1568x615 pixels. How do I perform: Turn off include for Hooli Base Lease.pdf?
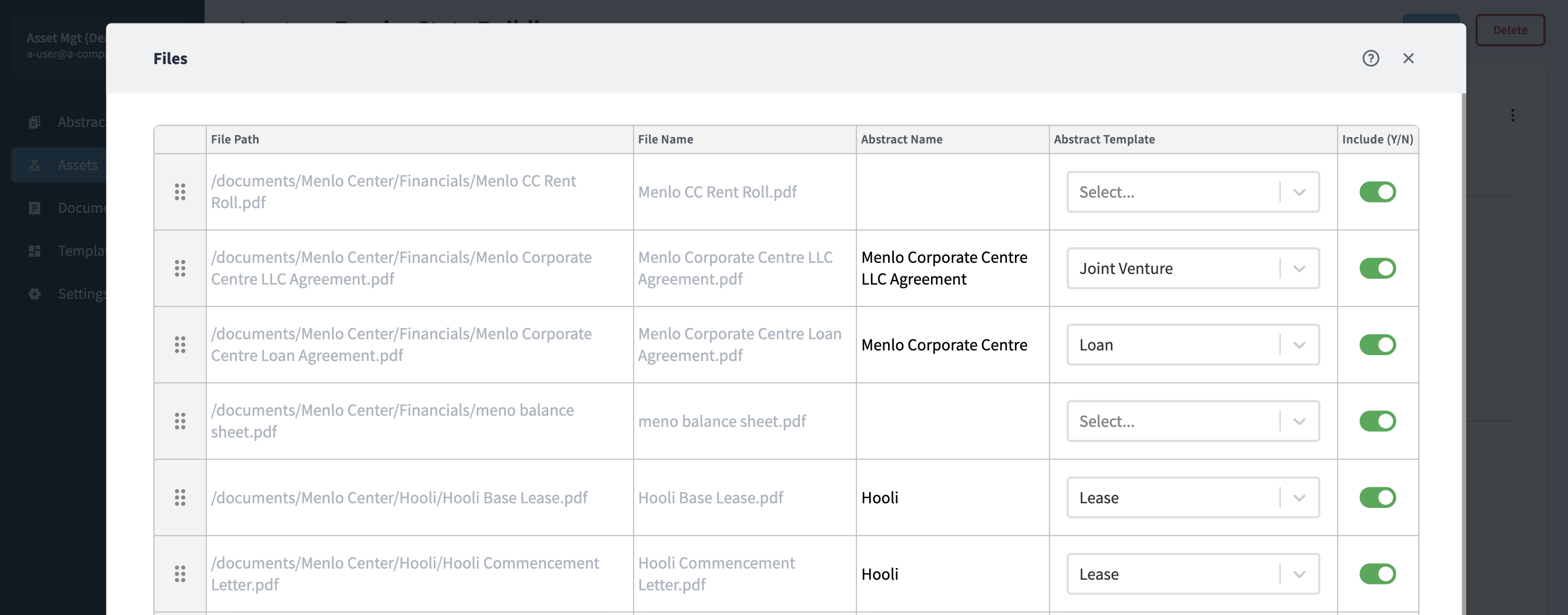pyautogui.click(x=1377, y=497)
